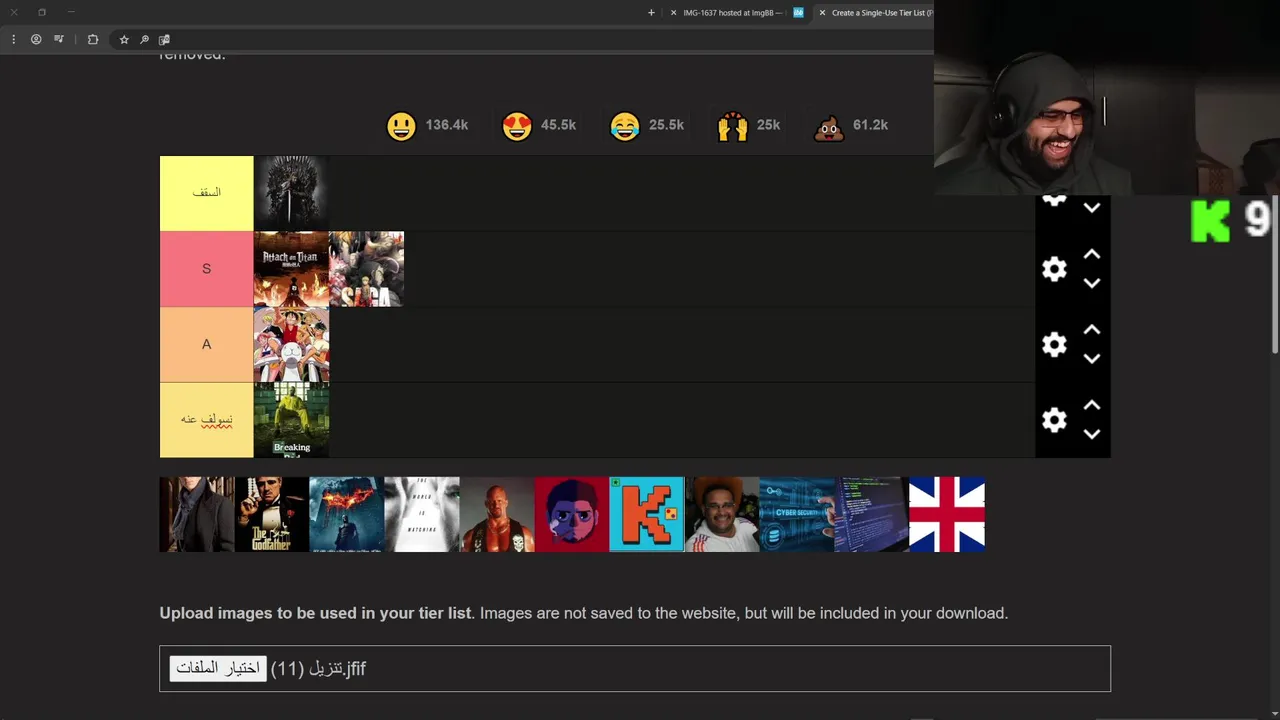Click the laughing-crying reaction emoji
The width and height of the screenshot is (1280, 720).
[625, 126]
